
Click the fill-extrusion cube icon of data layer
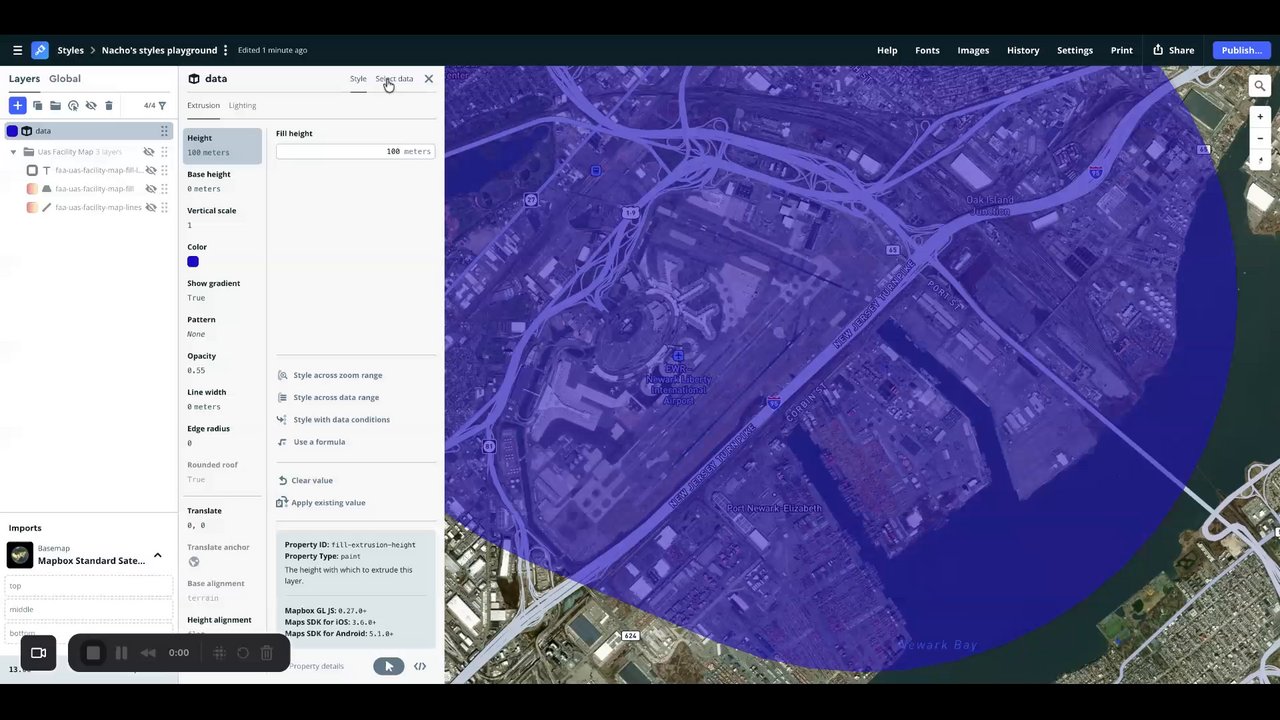[x=27, y=131]
